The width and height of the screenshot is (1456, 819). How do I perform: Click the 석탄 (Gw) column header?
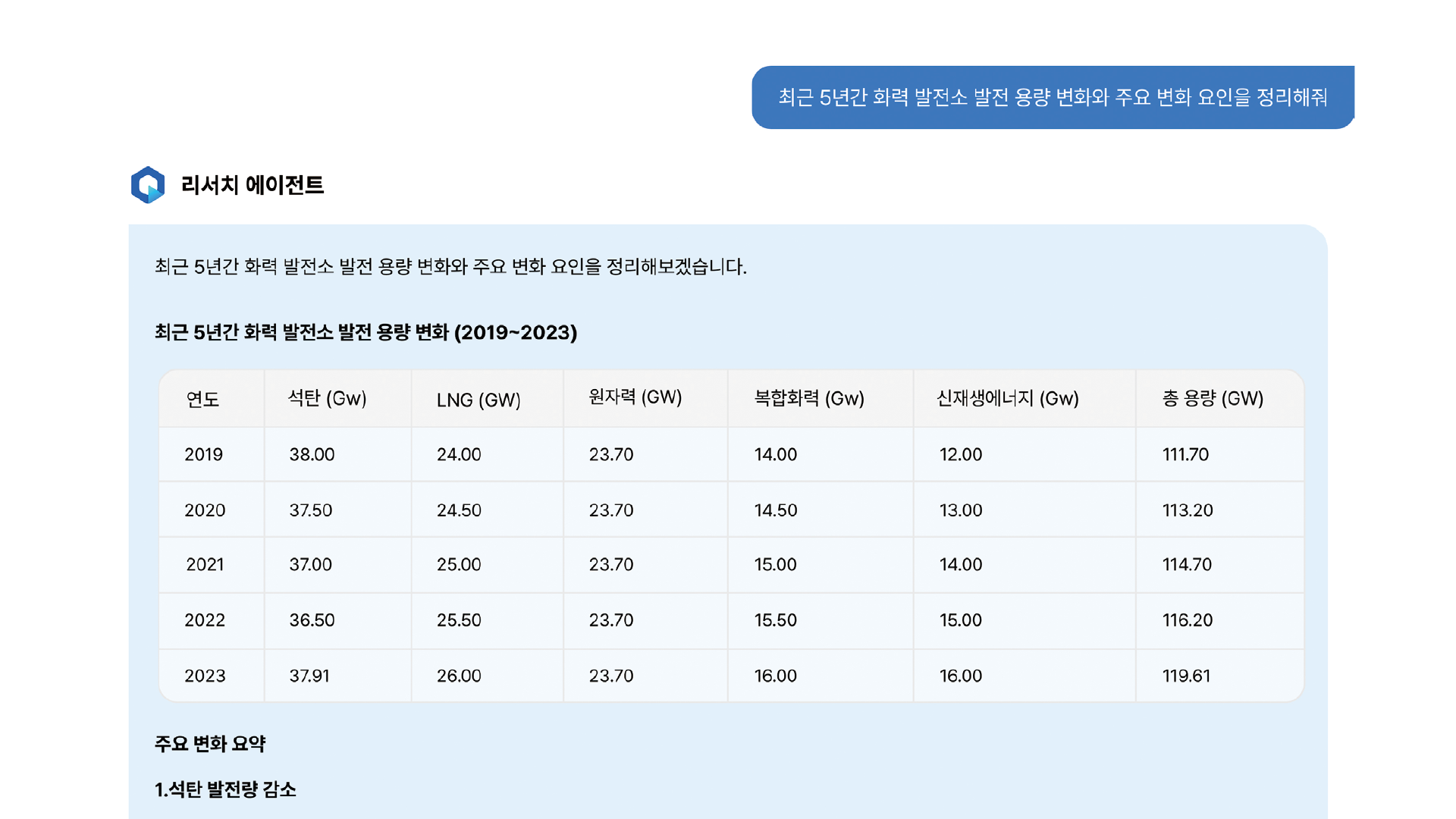(x=327, y=398)
